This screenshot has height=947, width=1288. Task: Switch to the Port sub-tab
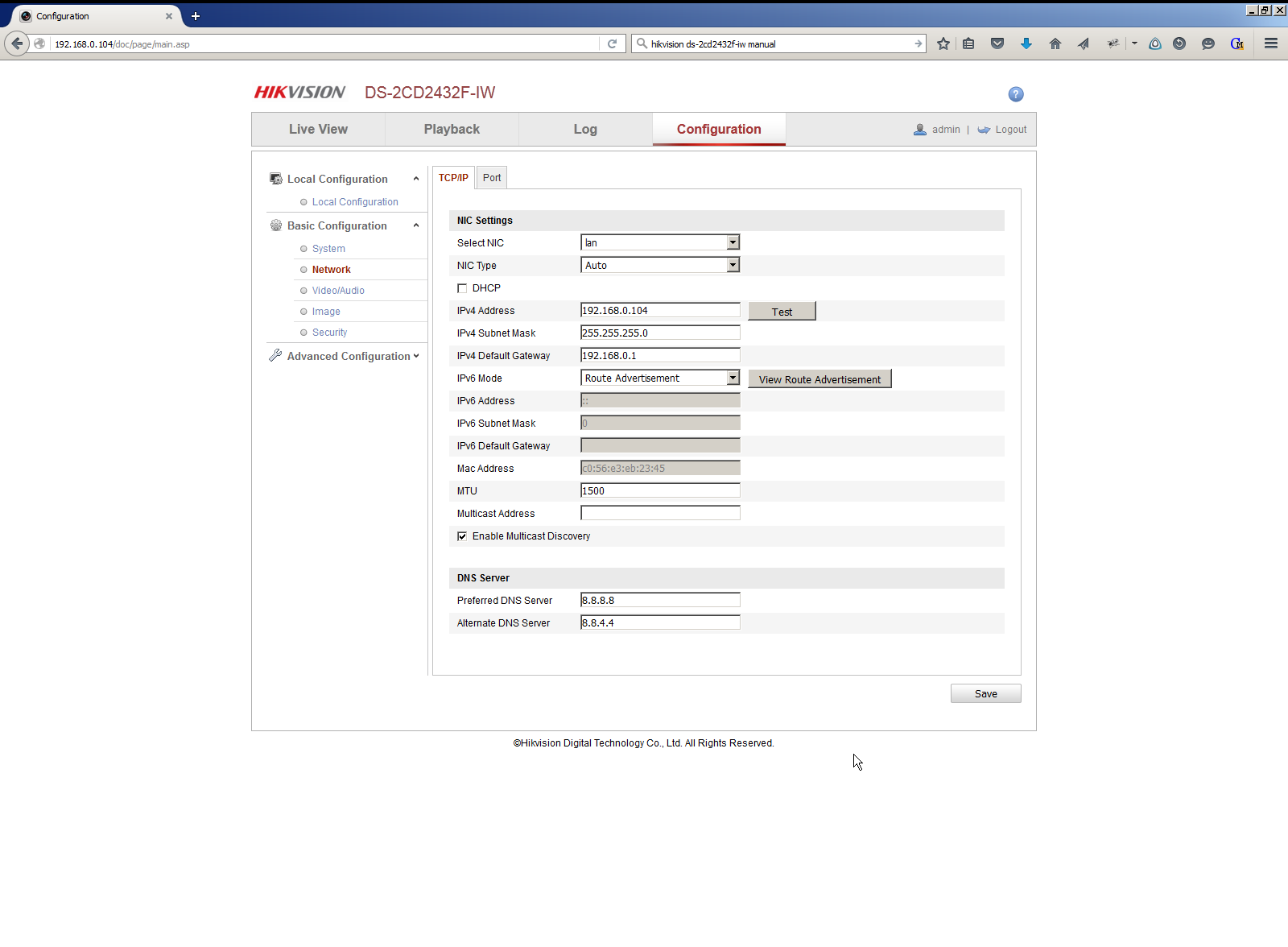pos(492,178)
